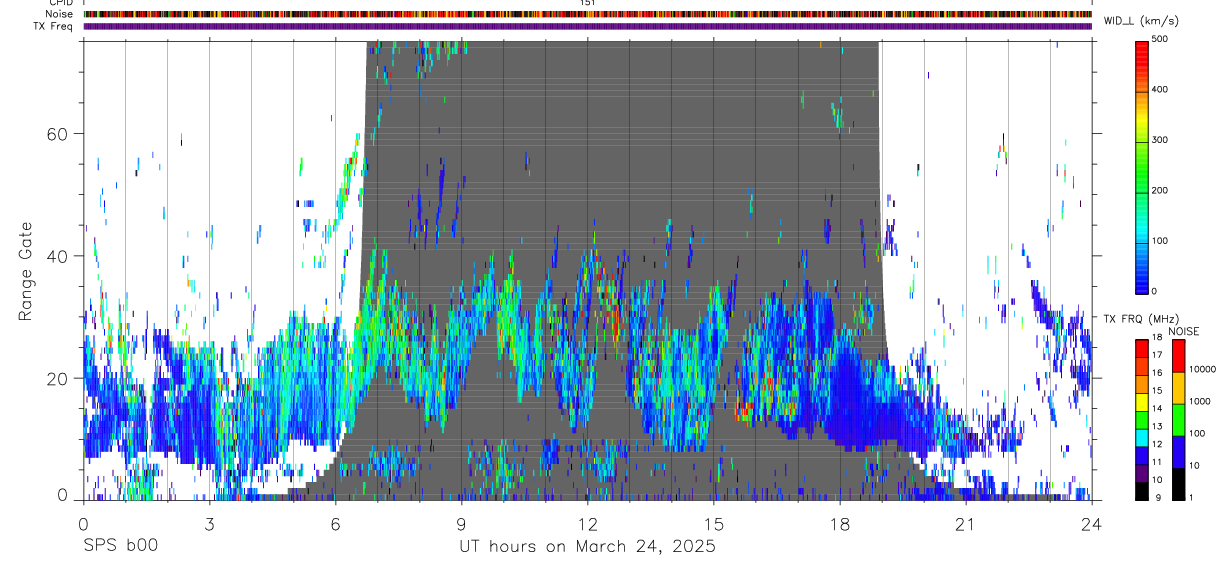The image size is (1228, 567).
Task: Click the '1000' tick on NOISE scale
Action: click(x=1200, y=401)
